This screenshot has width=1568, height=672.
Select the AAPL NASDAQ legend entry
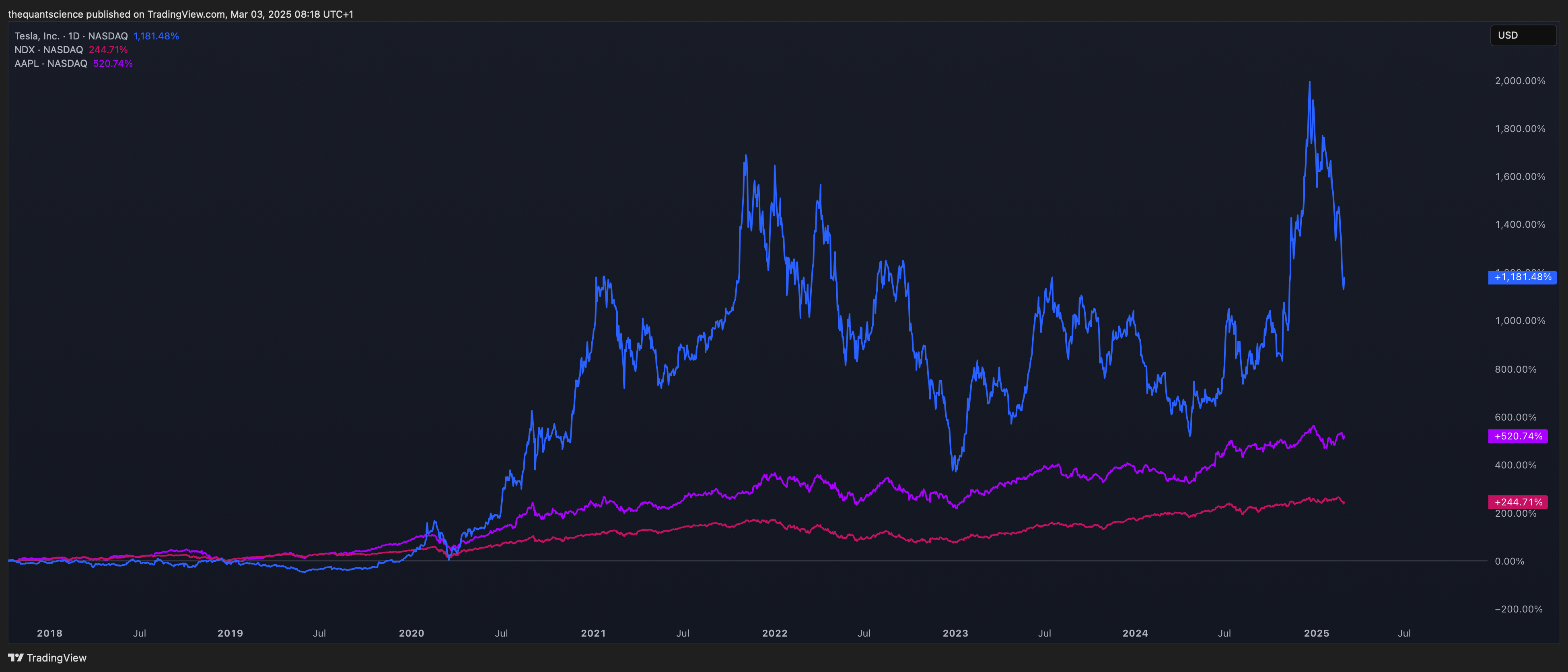click(51, 63)
